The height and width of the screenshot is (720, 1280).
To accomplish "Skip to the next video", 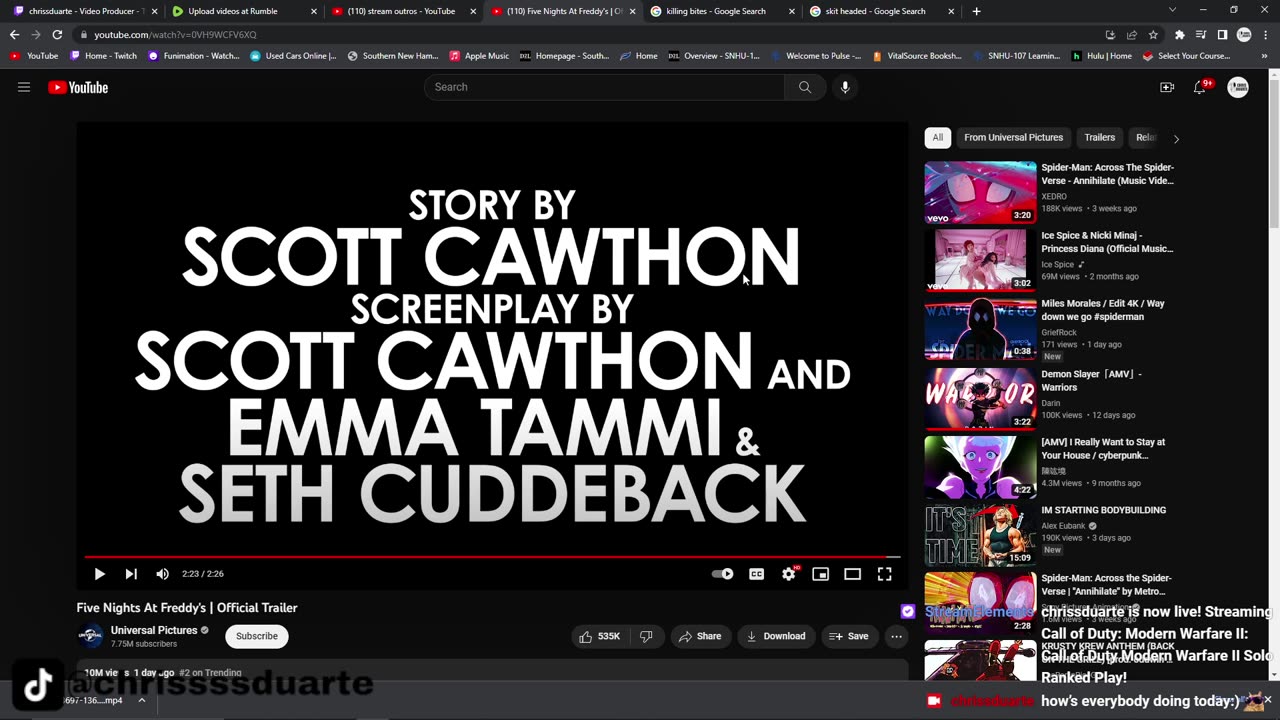I will pyautogui.click(x=131, y=574).
